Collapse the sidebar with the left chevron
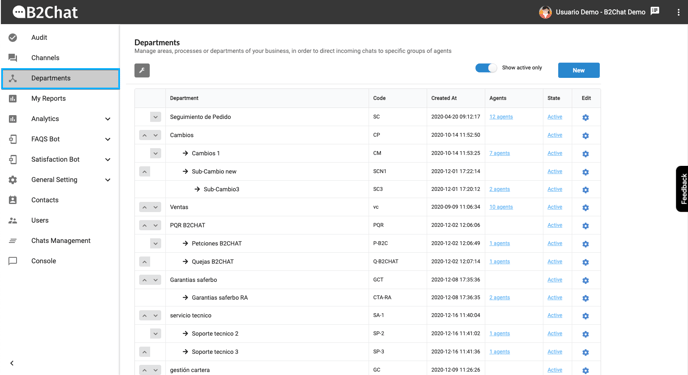 (12, 363)
